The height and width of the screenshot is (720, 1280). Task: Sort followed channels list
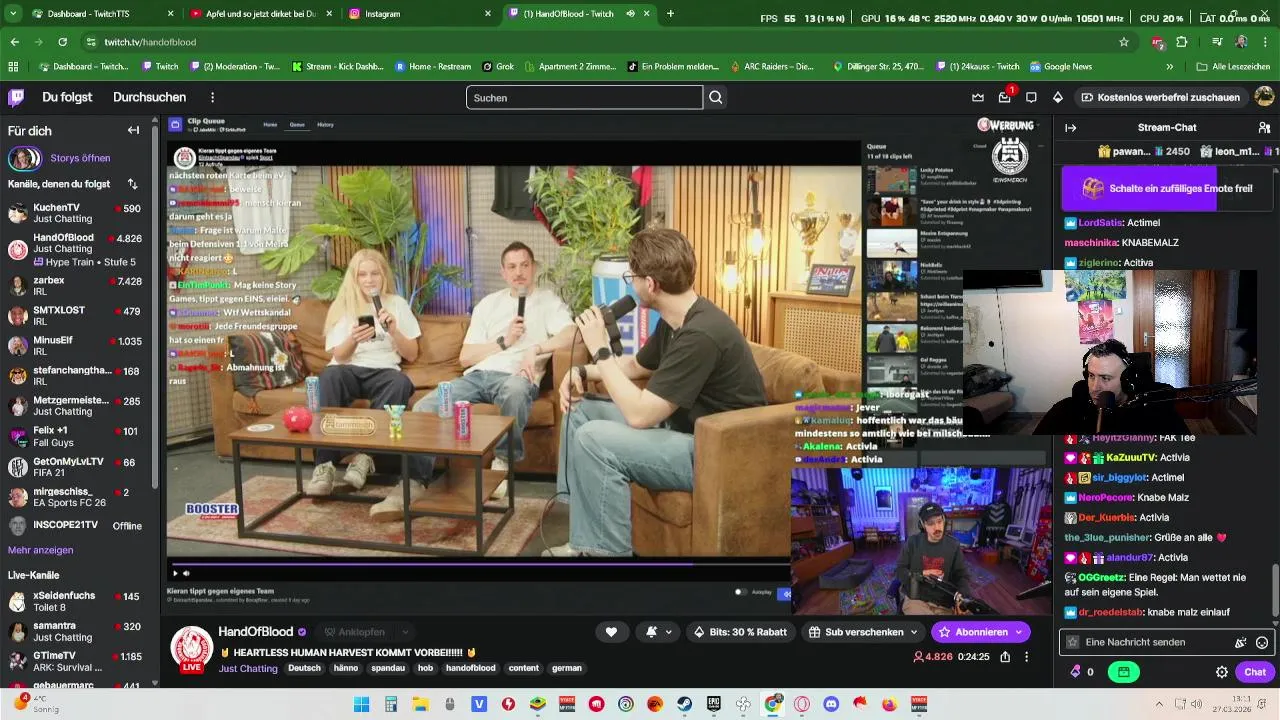[132, 184]
